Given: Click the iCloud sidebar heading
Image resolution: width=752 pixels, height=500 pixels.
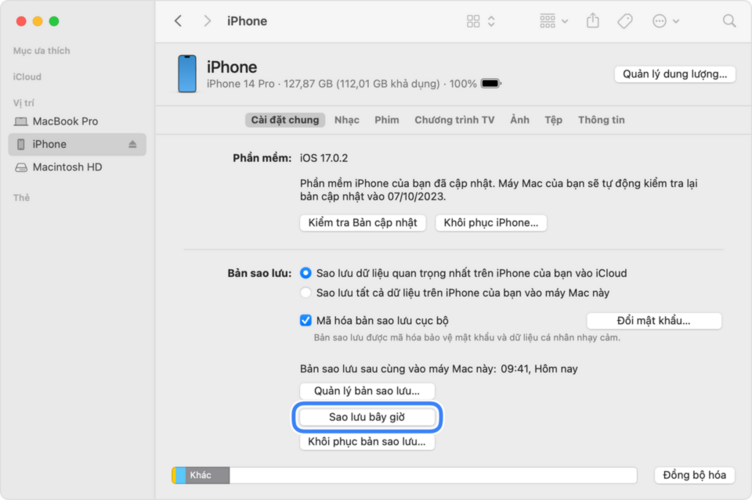Looking at the screenshot, I should tap(27, 77).
